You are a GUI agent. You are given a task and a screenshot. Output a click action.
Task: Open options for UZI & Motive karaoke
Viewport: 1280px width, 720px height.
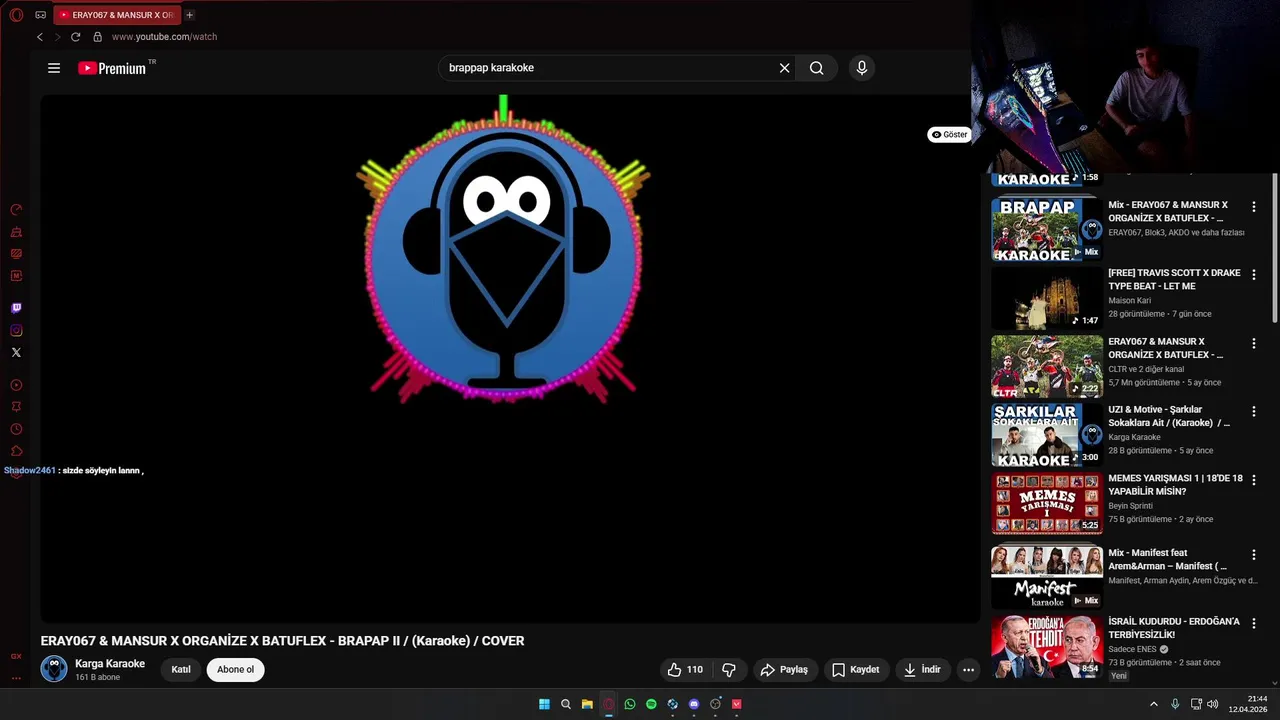(1254, 411)
